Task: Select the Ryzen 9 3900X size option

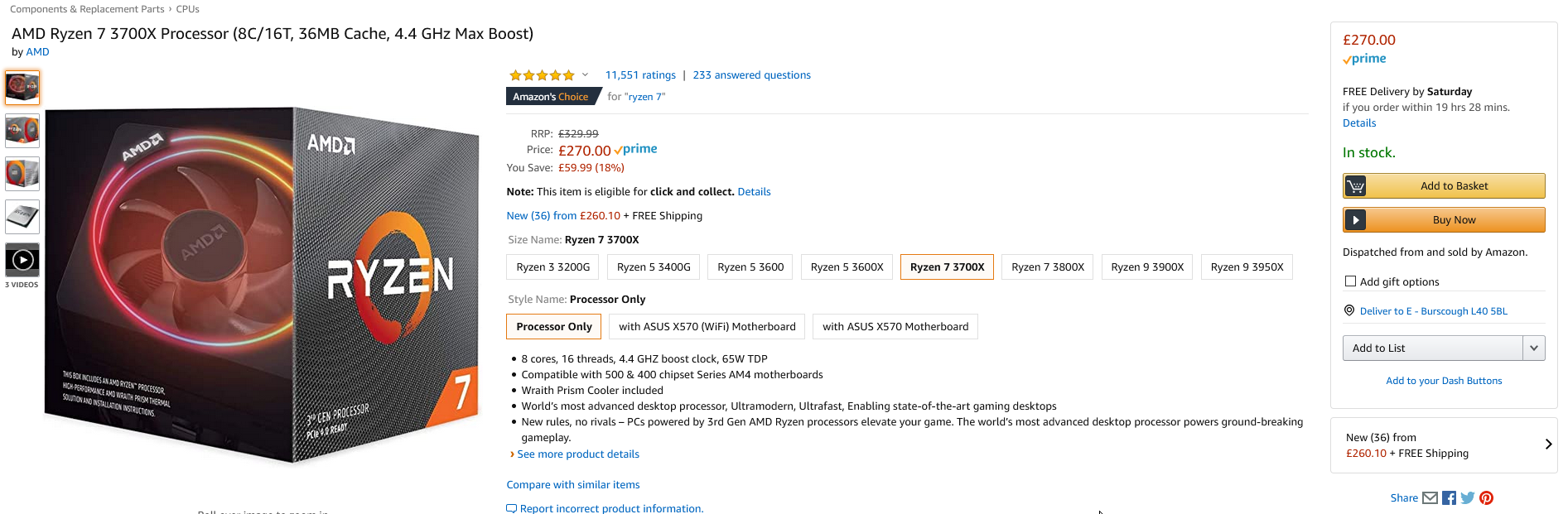Action: [x=1147, y=267]
